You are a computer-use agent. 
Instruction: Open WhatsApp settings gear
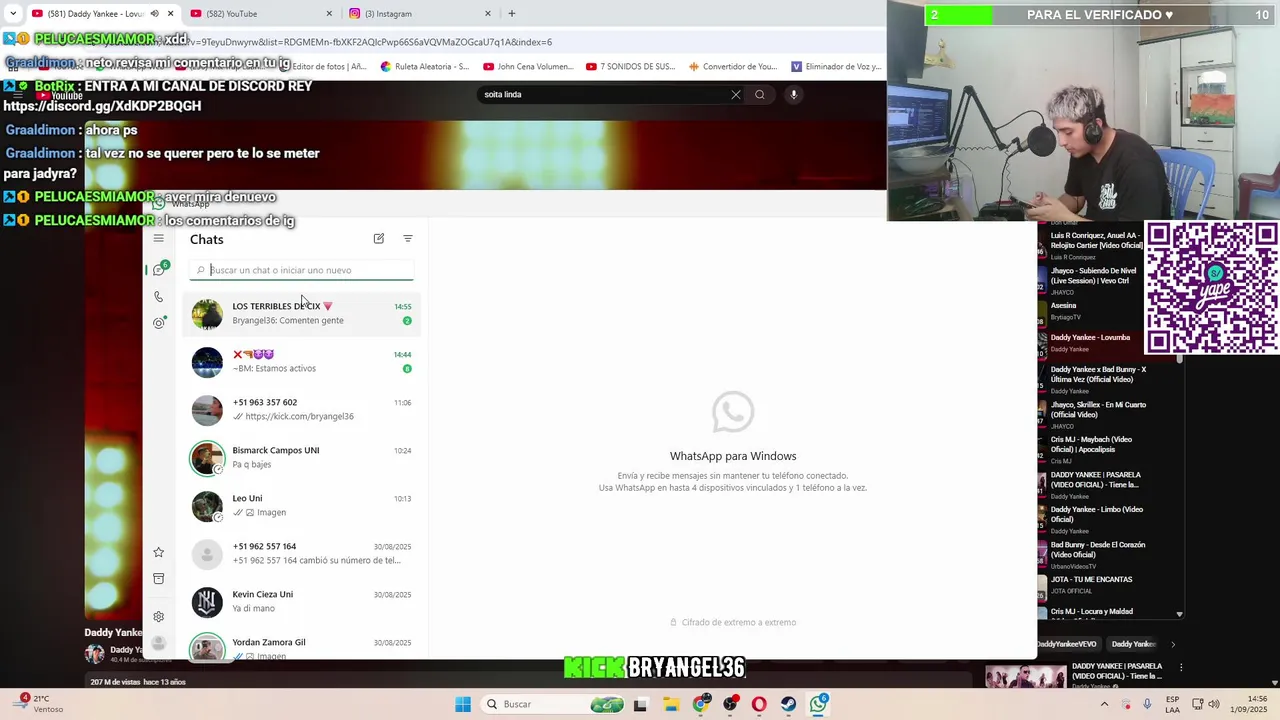coord(158,616)
